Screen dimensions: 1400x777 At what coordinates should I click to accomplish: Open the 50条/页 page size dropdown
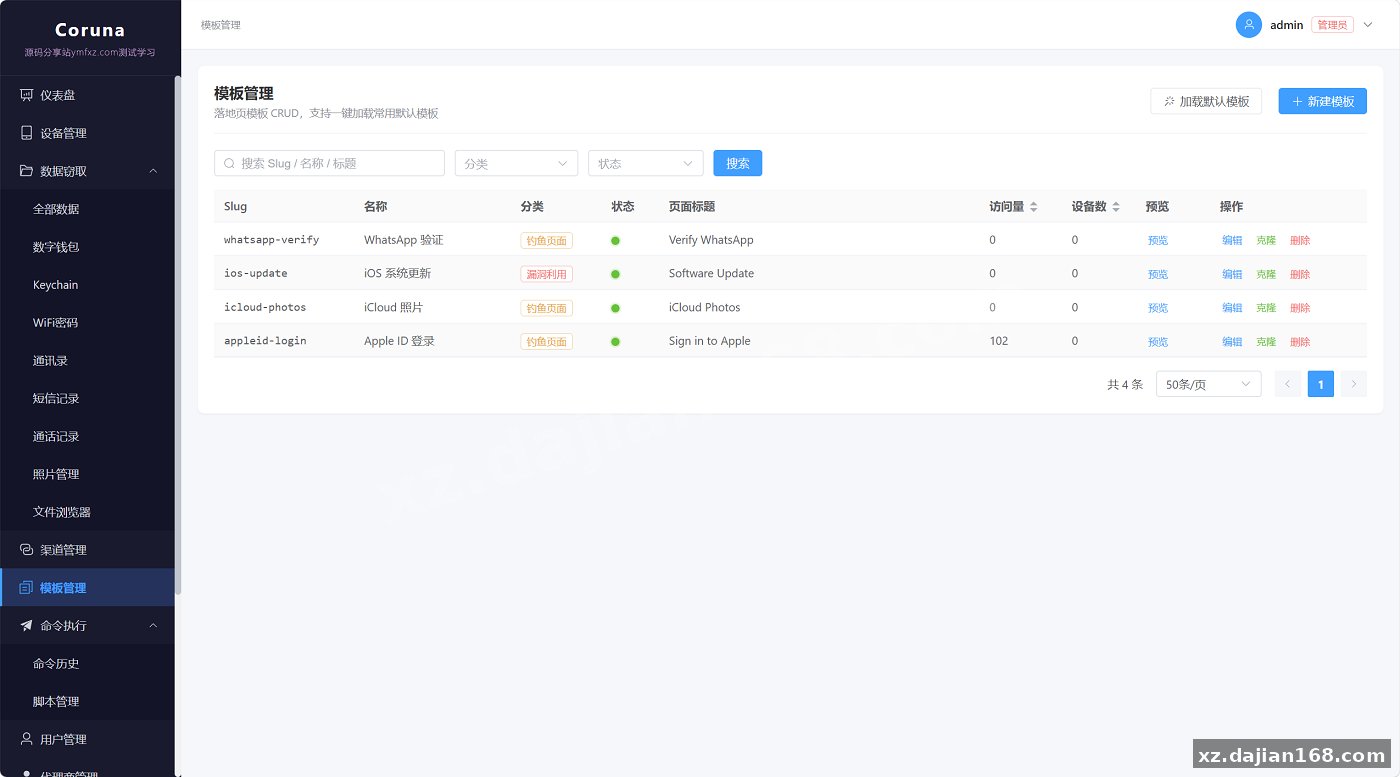pos(1208,384)
